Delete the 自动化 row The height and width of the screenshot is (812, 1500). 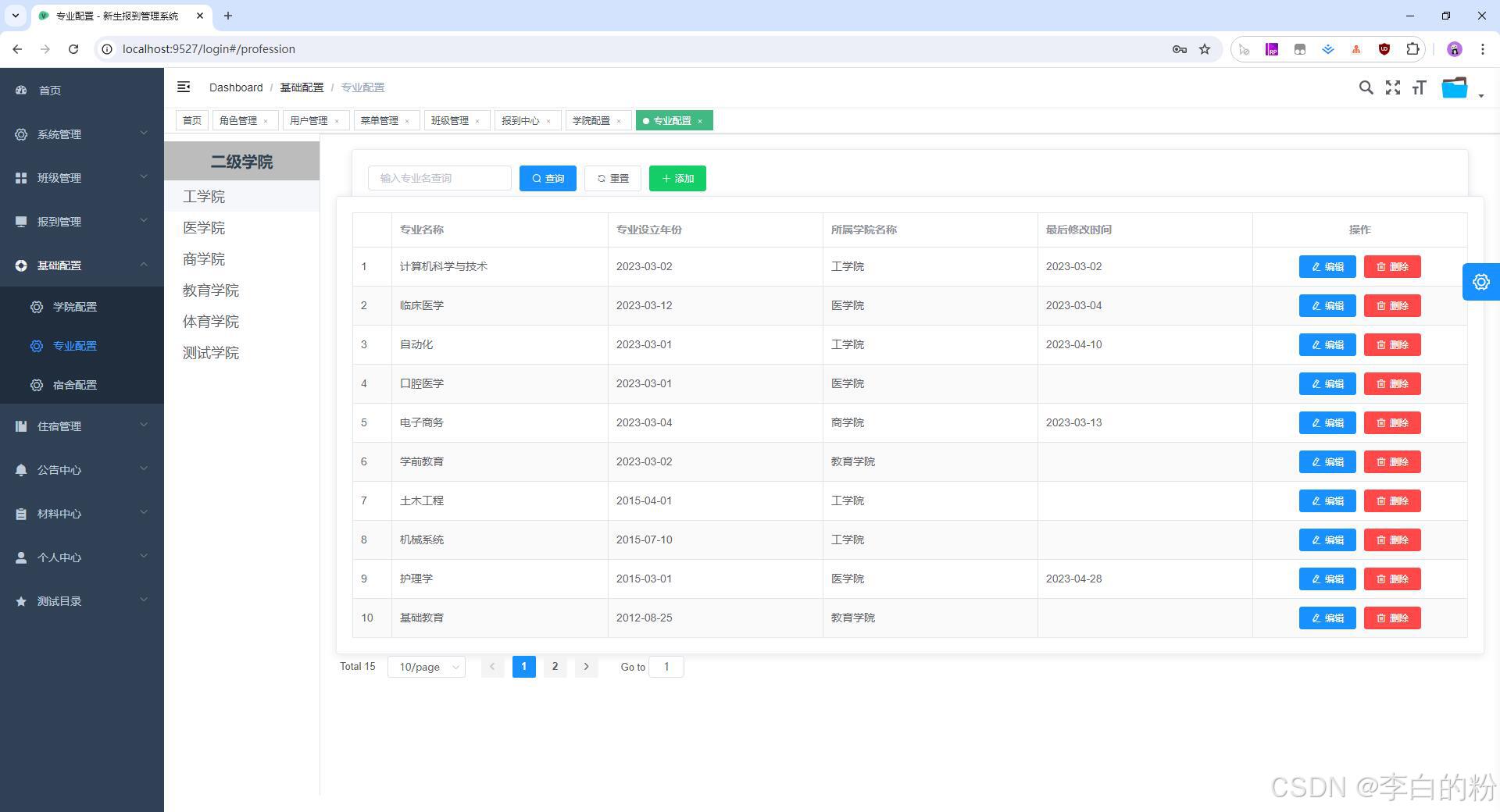1392,344
